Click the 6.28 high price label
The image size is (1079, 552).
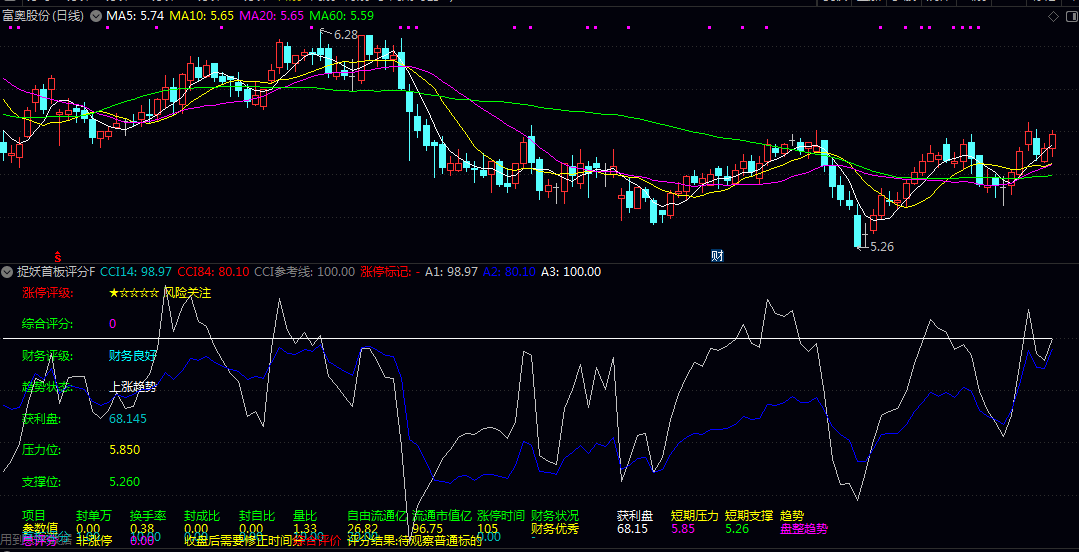[346, 34]
